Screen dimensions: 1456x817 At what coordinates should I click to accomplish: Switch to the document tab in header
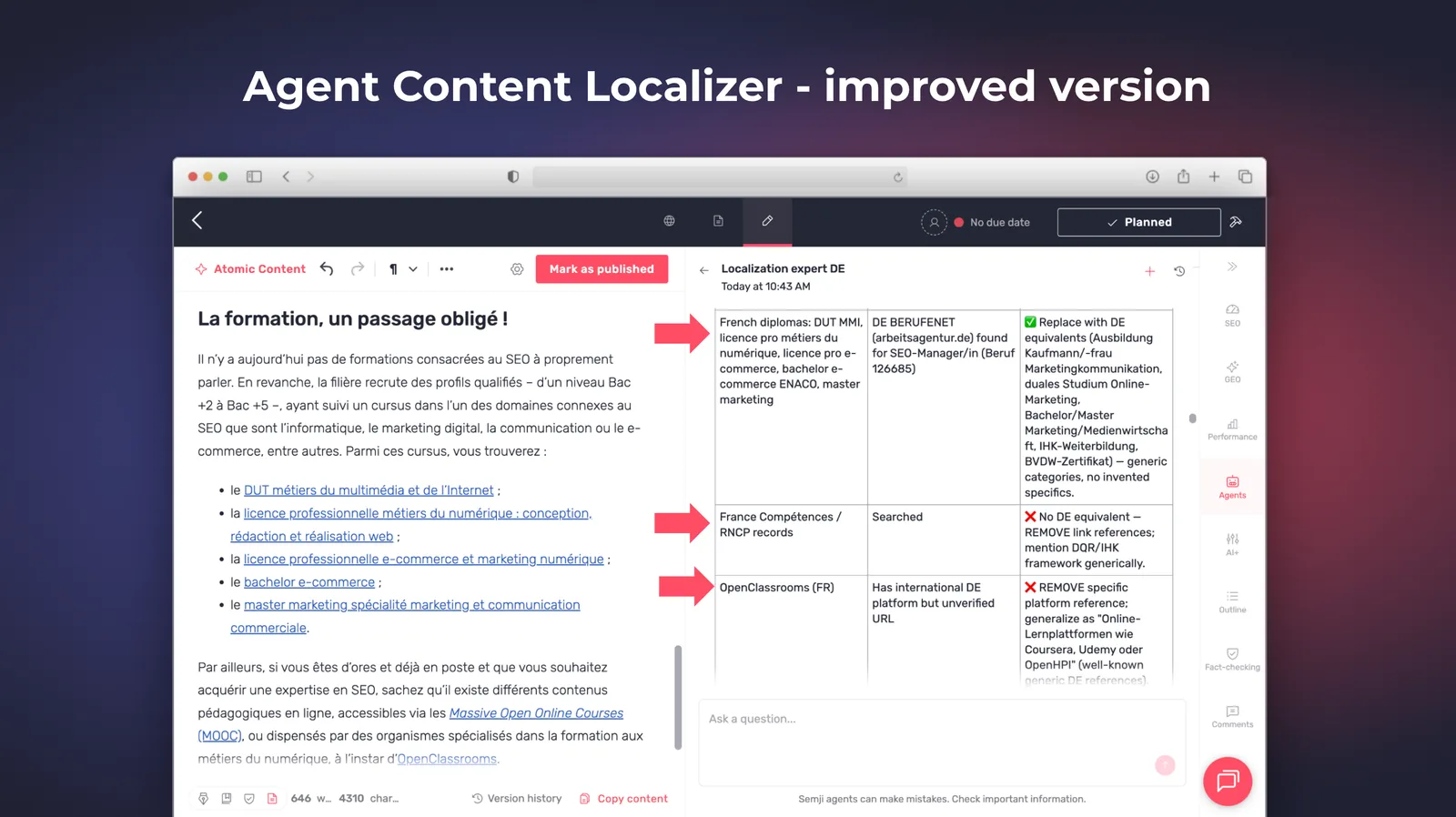tap(718, 221)
